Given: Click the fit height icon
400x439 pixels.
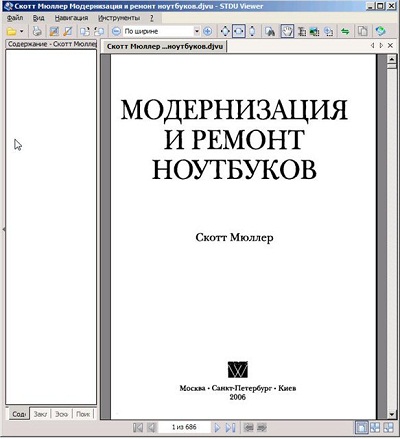Looking at the screenshot, I should click(x=252, y=31).
